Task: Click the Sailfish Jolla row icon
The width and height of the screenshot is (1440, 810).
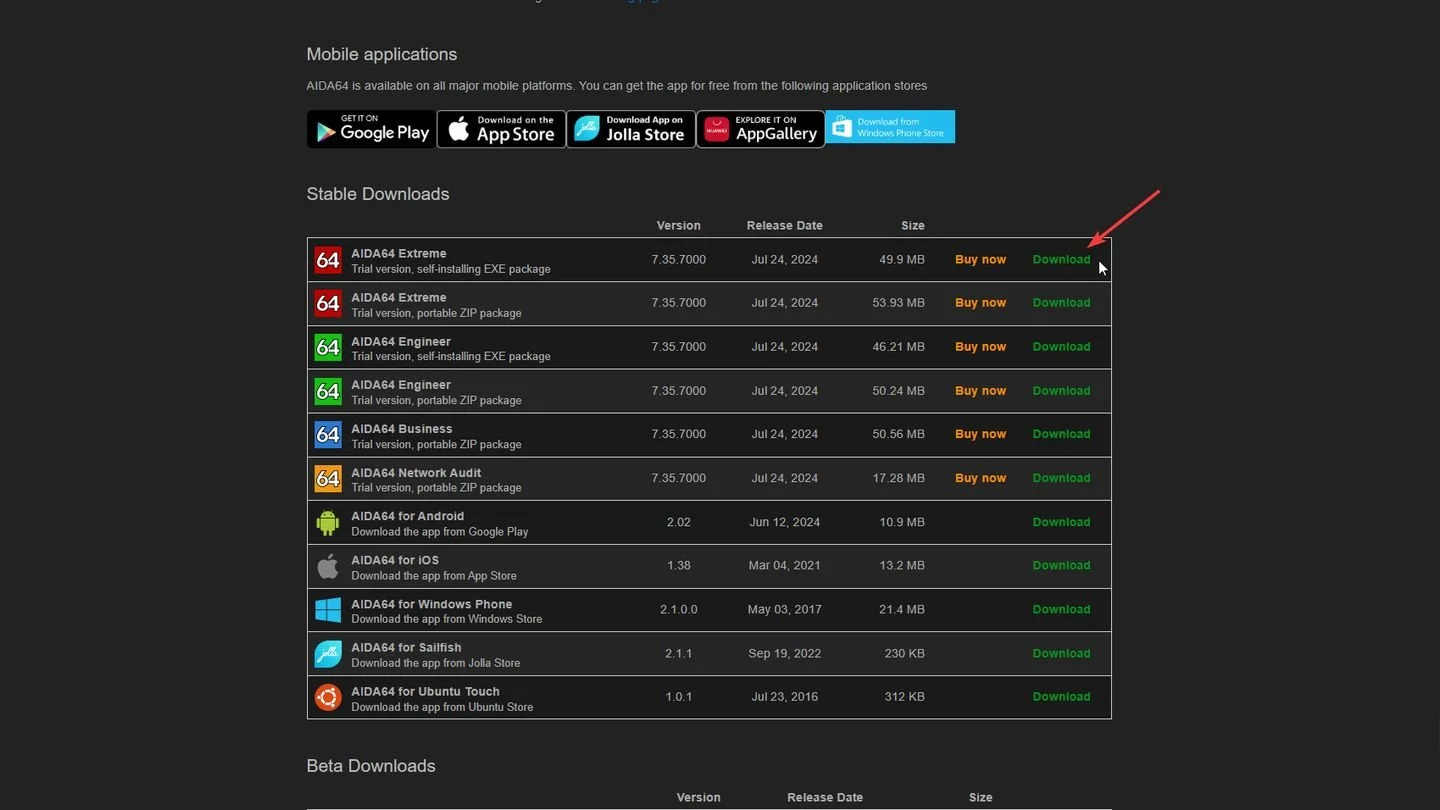Action: [328, 654]
